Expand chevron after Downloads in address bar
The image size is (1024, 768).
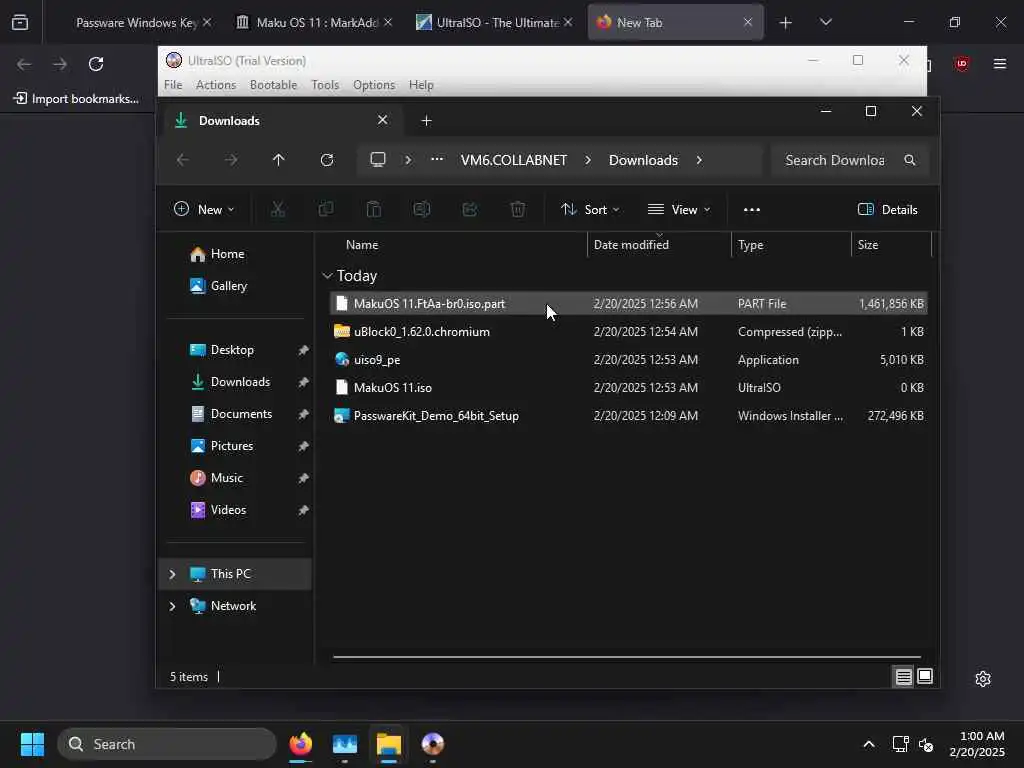click(x=699, y=160)
